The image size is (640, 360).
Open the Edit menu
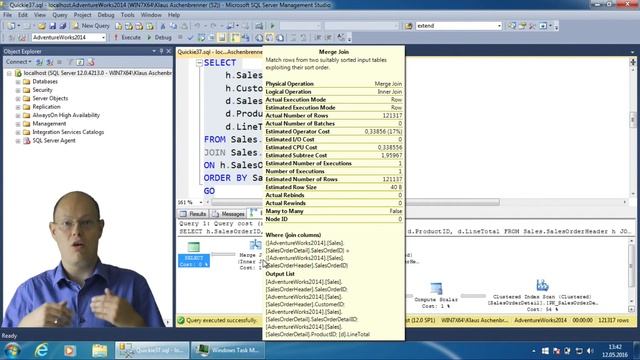(x=23, y=15)
